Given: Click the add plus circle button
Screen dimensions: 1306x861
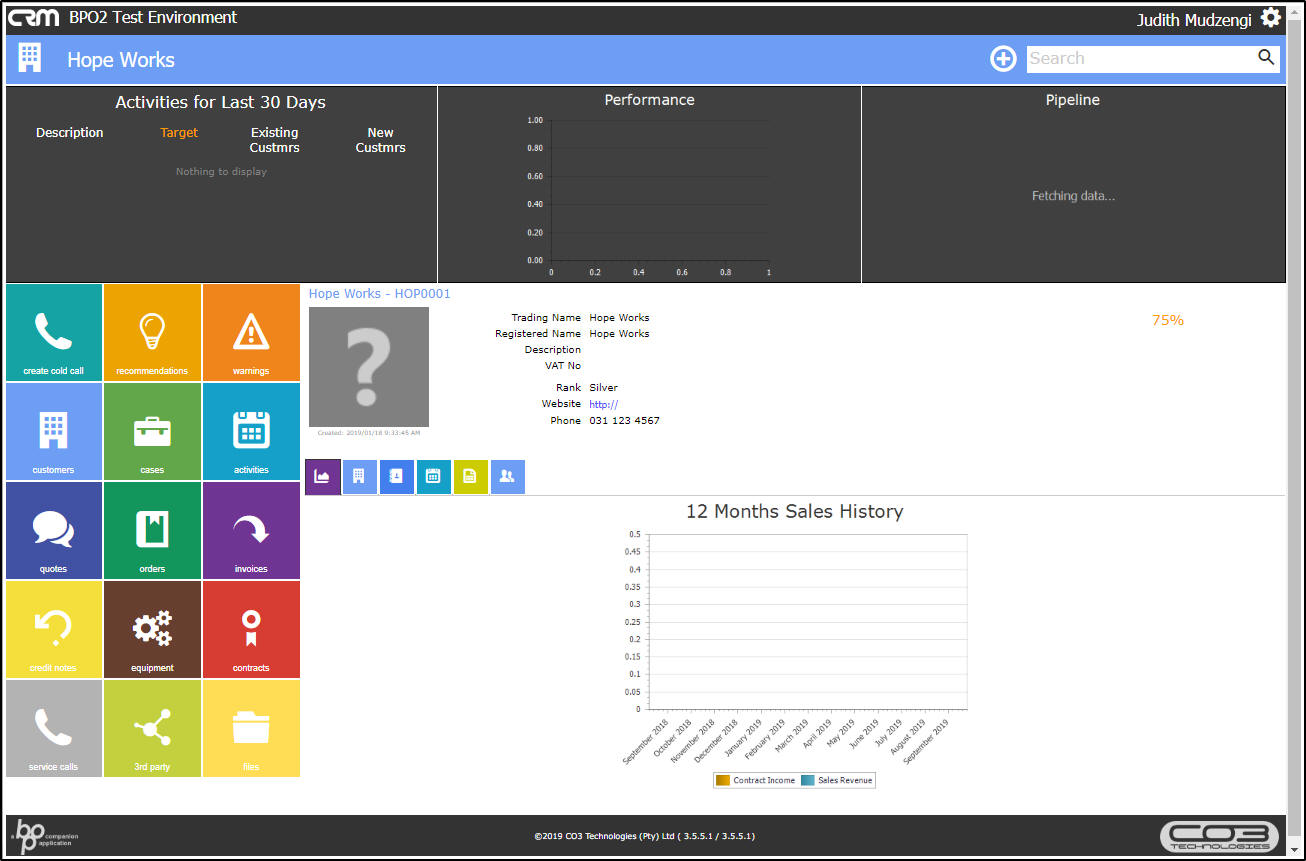Looking at the screenshot, I should pos(1003,59).
